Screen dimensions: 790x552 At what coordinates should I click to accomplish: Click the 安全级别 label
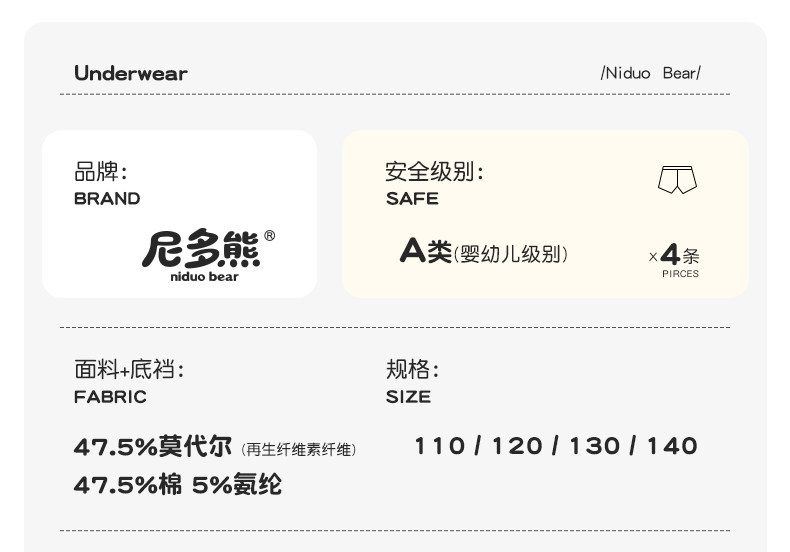(435, 172)
